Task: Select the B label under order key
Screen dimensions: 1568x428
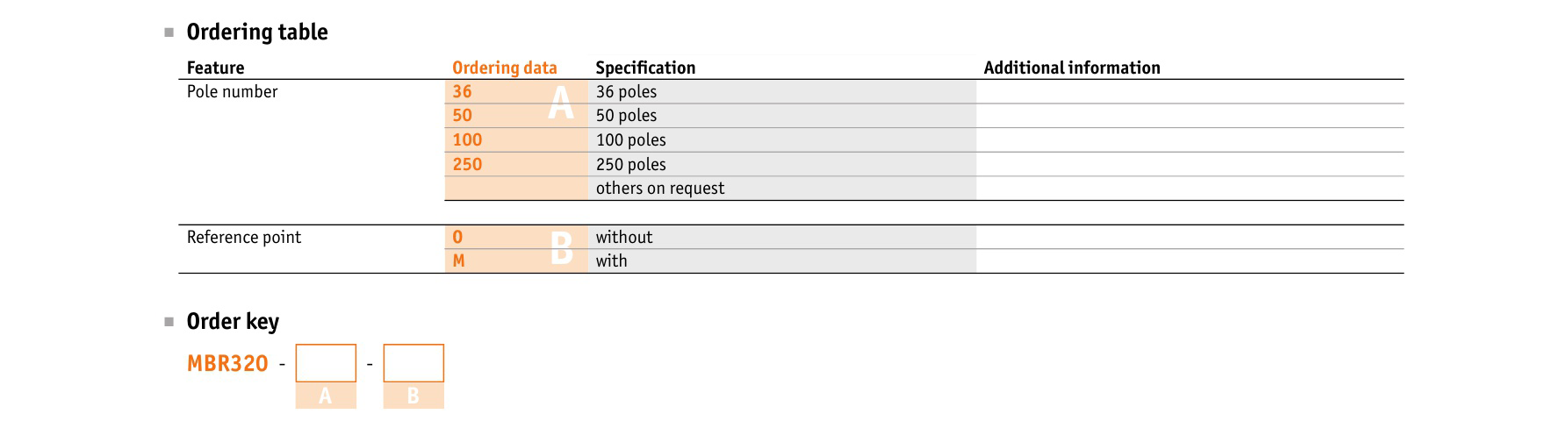Action: point(414,396)
